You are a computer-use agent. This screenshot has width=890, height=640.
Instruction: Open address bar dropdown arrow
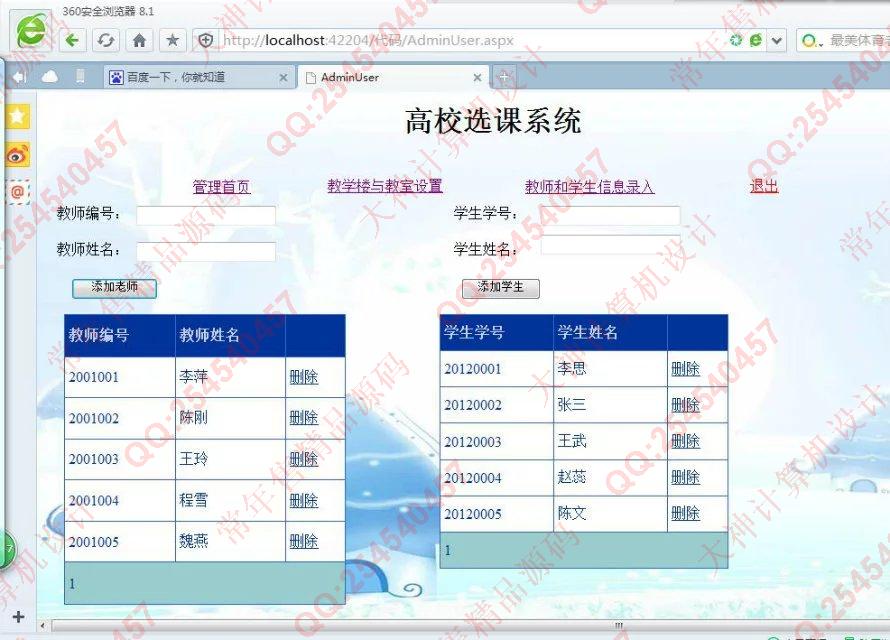click(776, 41)
